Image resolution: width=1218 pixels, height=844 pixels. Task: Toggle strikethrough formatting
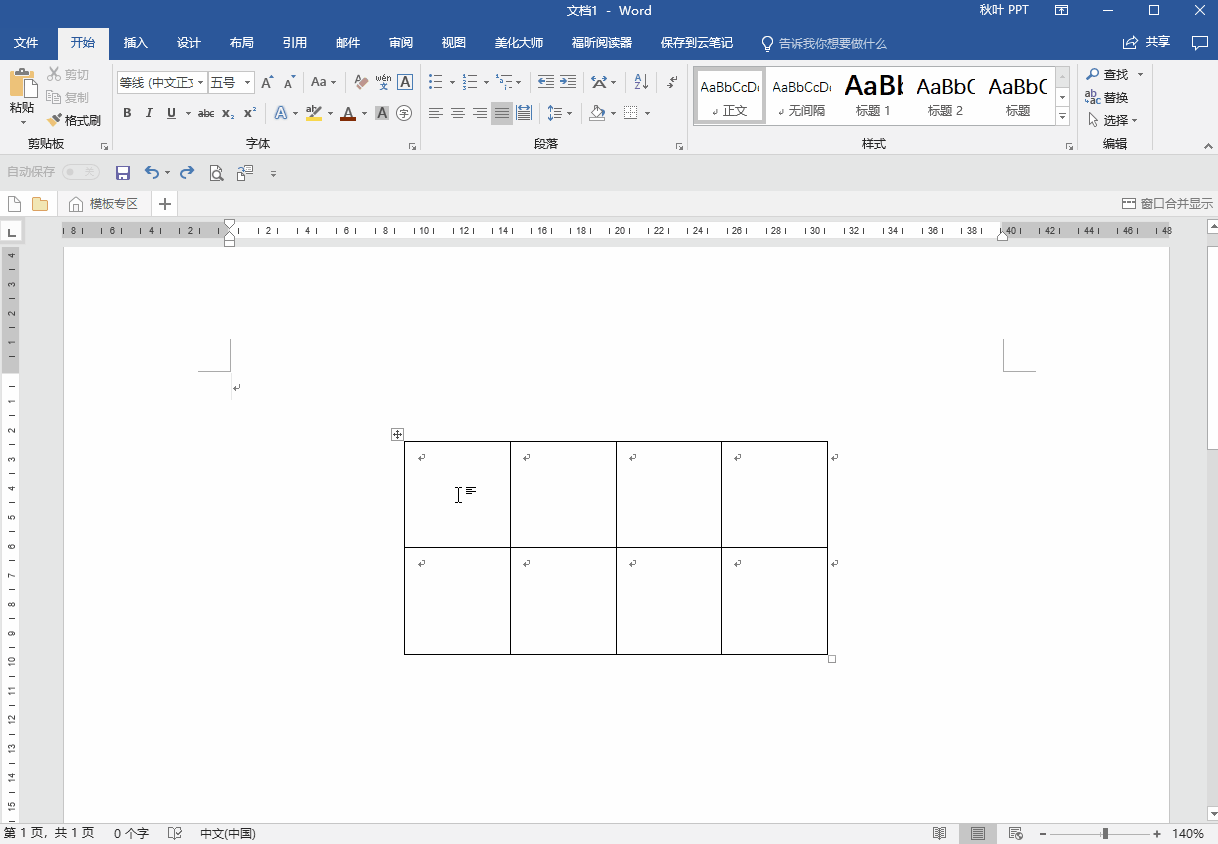point(205,113)
